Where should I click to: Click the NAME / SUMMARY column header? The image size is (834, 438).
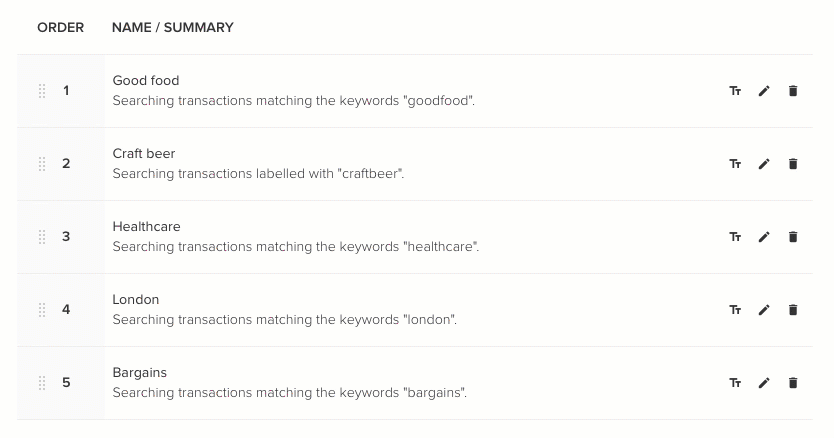[x=172, y=28]
